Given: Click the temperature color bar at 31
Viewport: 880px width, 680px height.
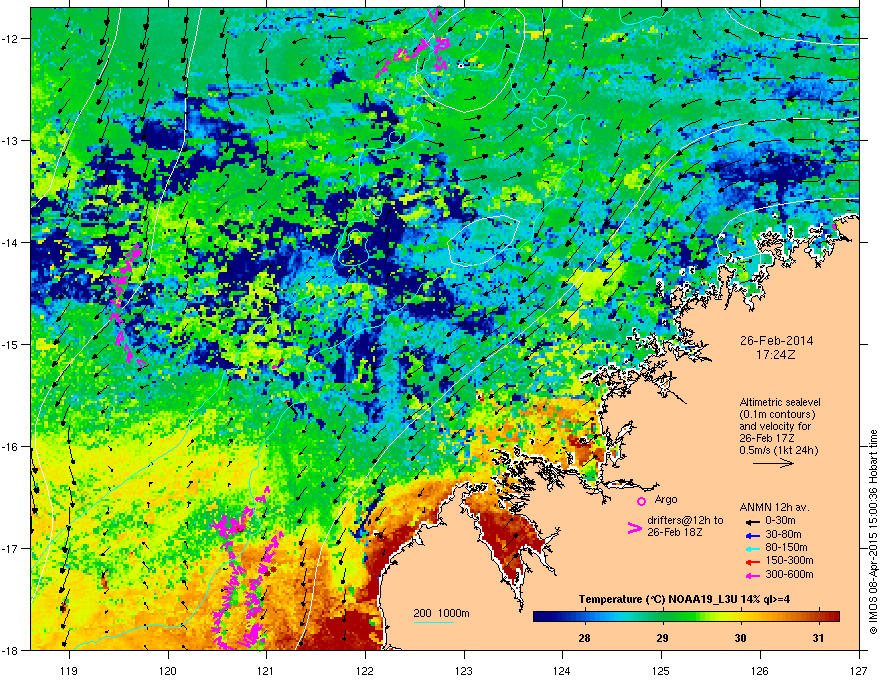Looking at the screenshot, I should click(x=819, y=617).
